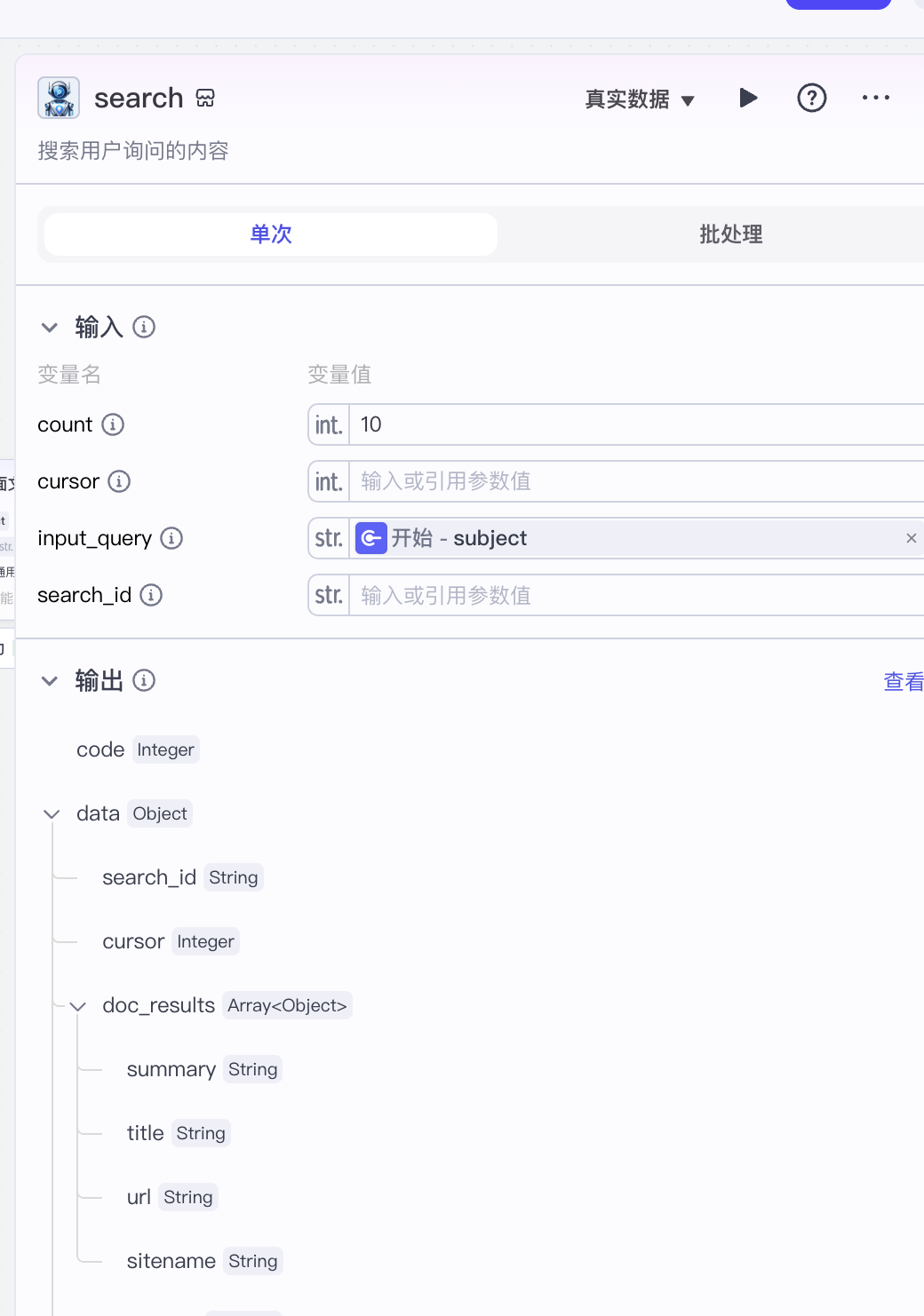Click the search node robot icon
The width and height of the screenshot is (924, 1316).
click(59, 98)
